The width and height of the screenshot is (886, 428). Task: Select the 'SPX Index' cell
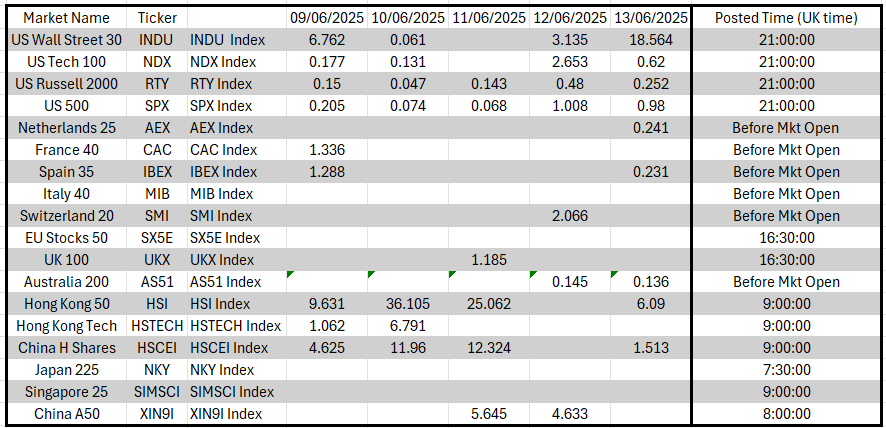(x=236, y=106)
